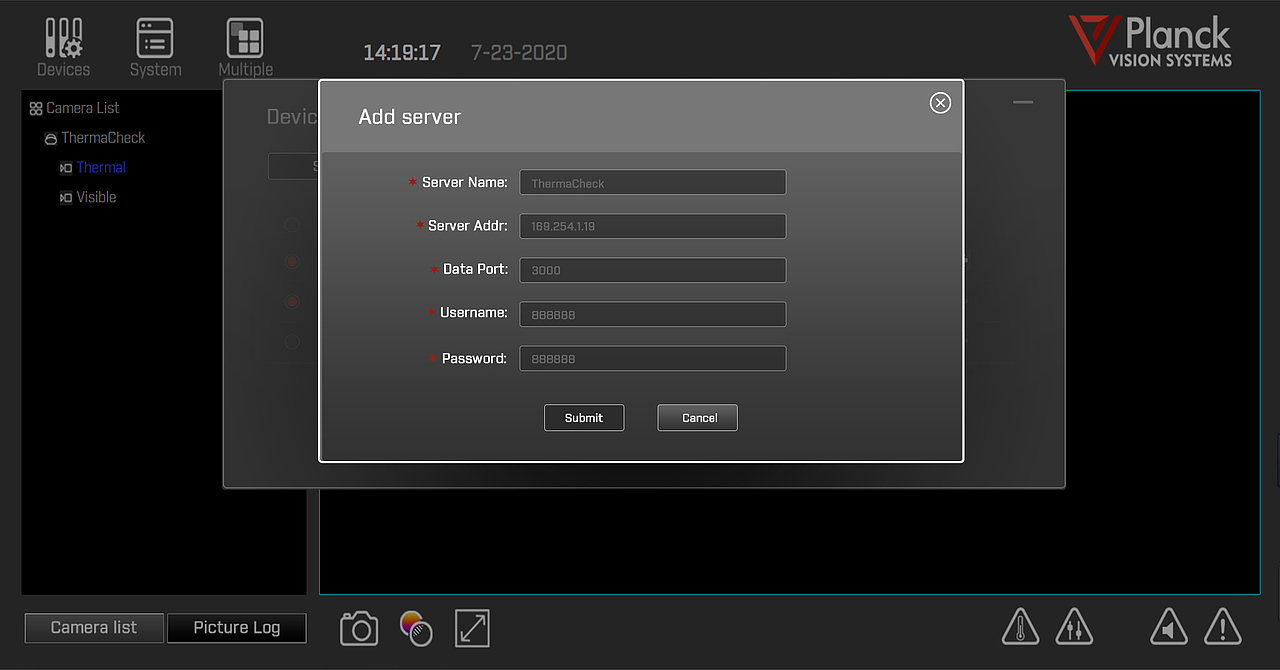Open the System settings icon

155,47
